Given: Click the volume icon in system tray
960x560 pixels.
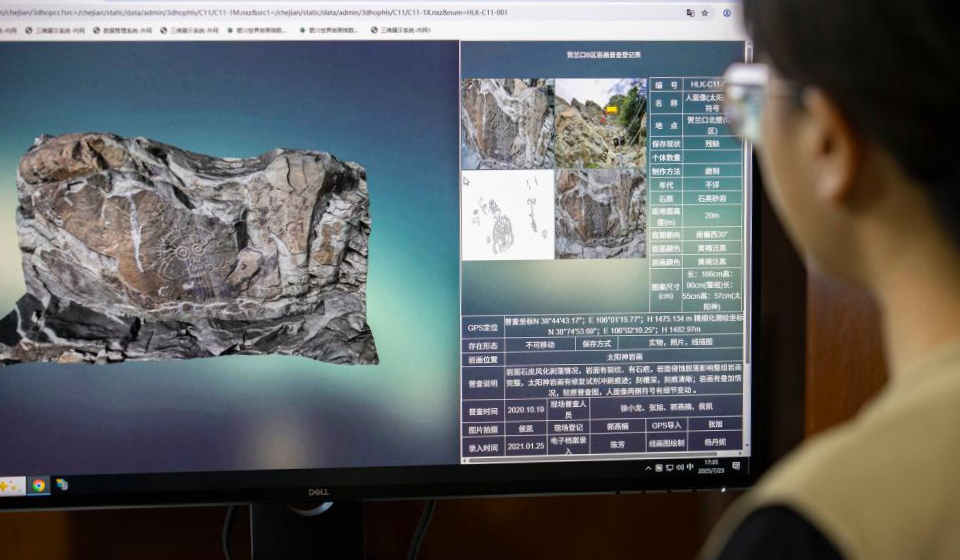Looking at the screenshot, I should click(x=680, y=467).
